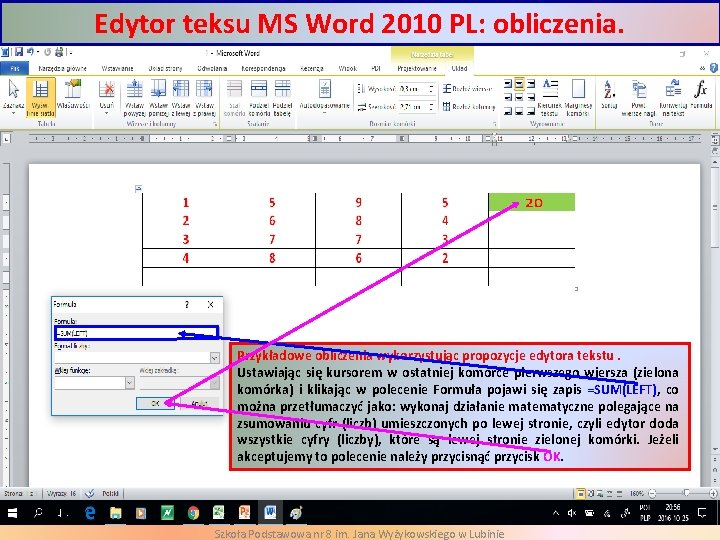Click zoom in plus button

coord(713,494)
